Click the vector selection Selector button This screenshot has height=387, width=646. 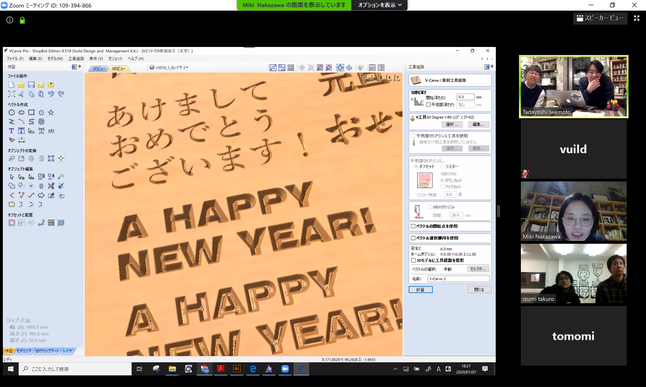click(x=478, y=269)
